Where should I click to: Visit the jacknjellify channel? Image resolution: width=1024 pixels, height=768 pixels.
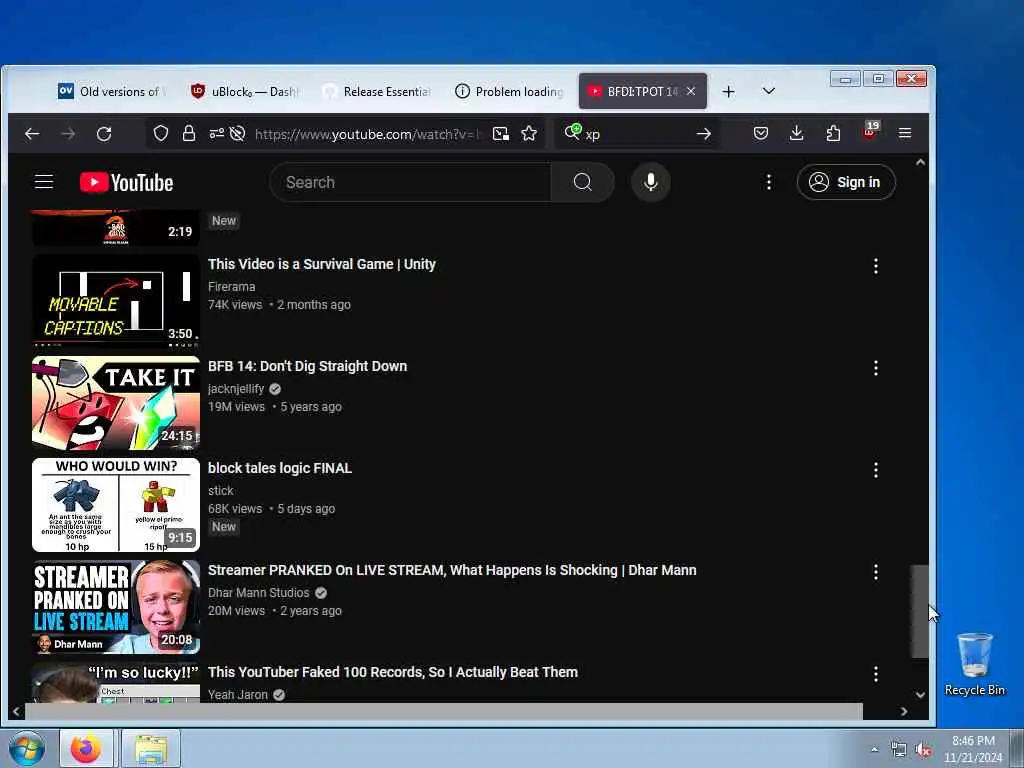point(236,389)
